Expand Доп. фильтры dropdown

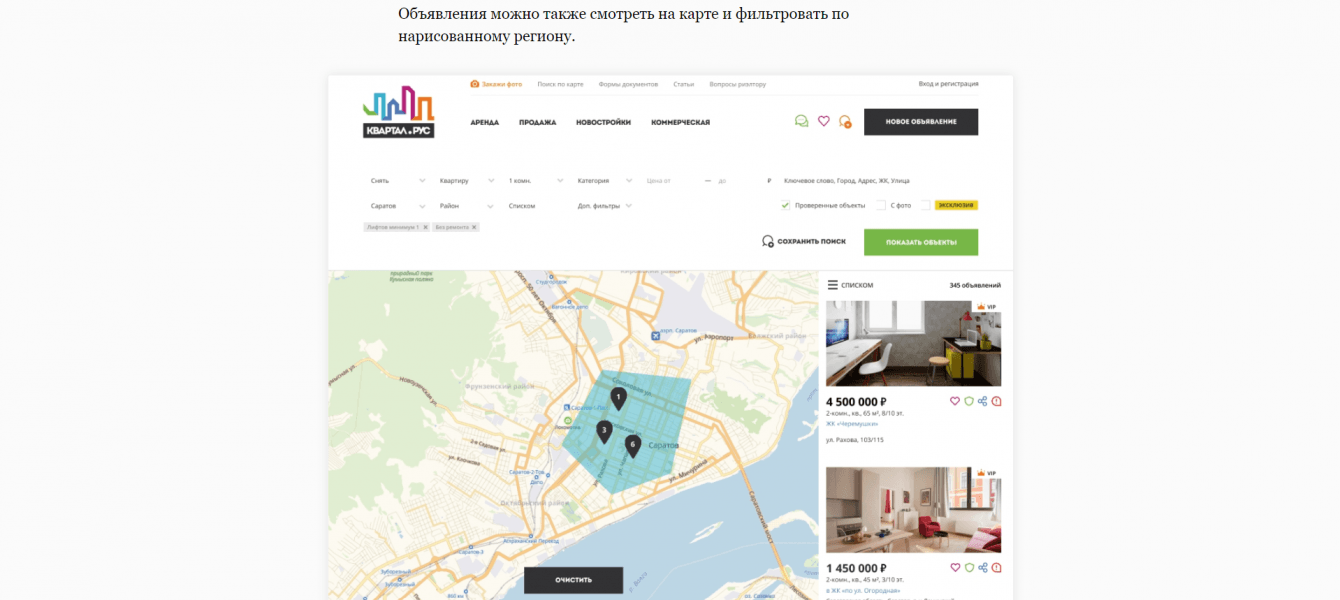(605, 206)
